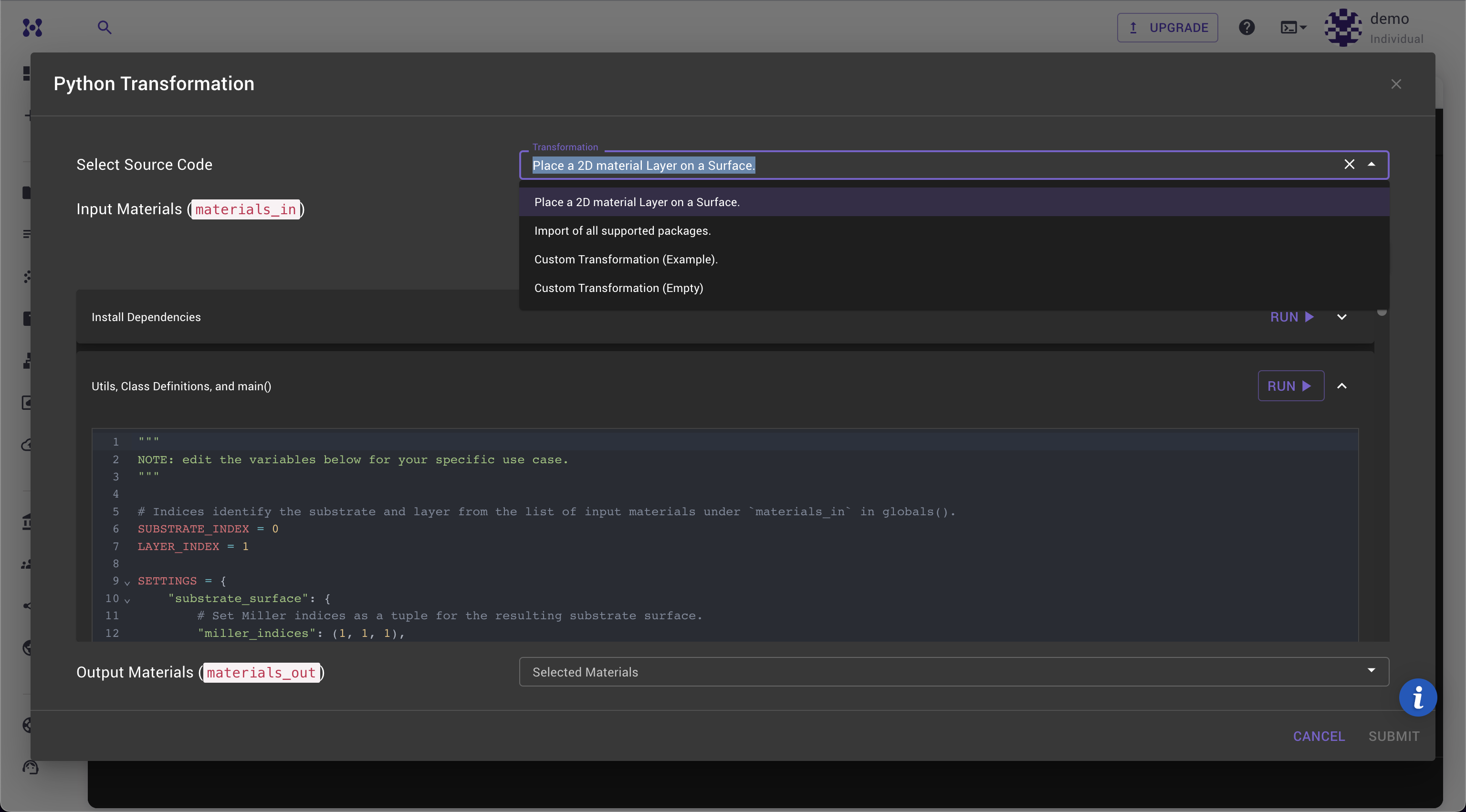
Task: Clear the Transformation field with X icon
Action: click(1349, 165)
